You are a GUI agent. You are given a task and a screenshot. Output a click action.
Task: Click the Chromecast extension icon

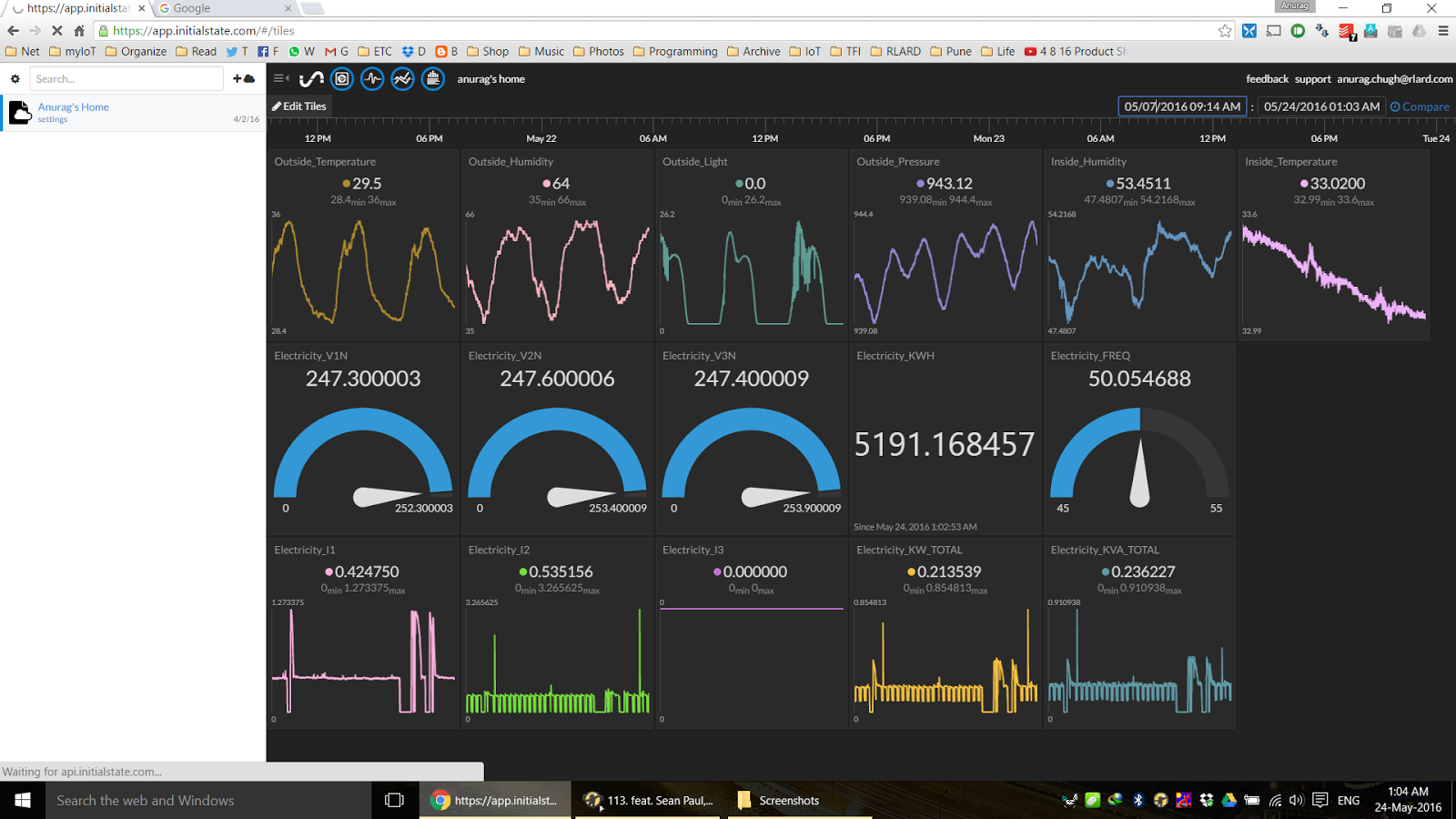coord(1273,29)
